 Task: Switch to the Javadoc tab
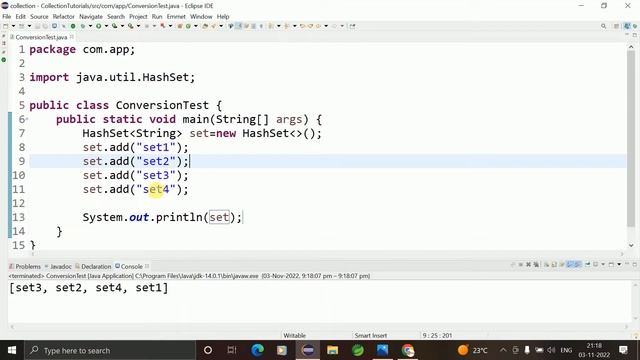click(x=58, y=267)
